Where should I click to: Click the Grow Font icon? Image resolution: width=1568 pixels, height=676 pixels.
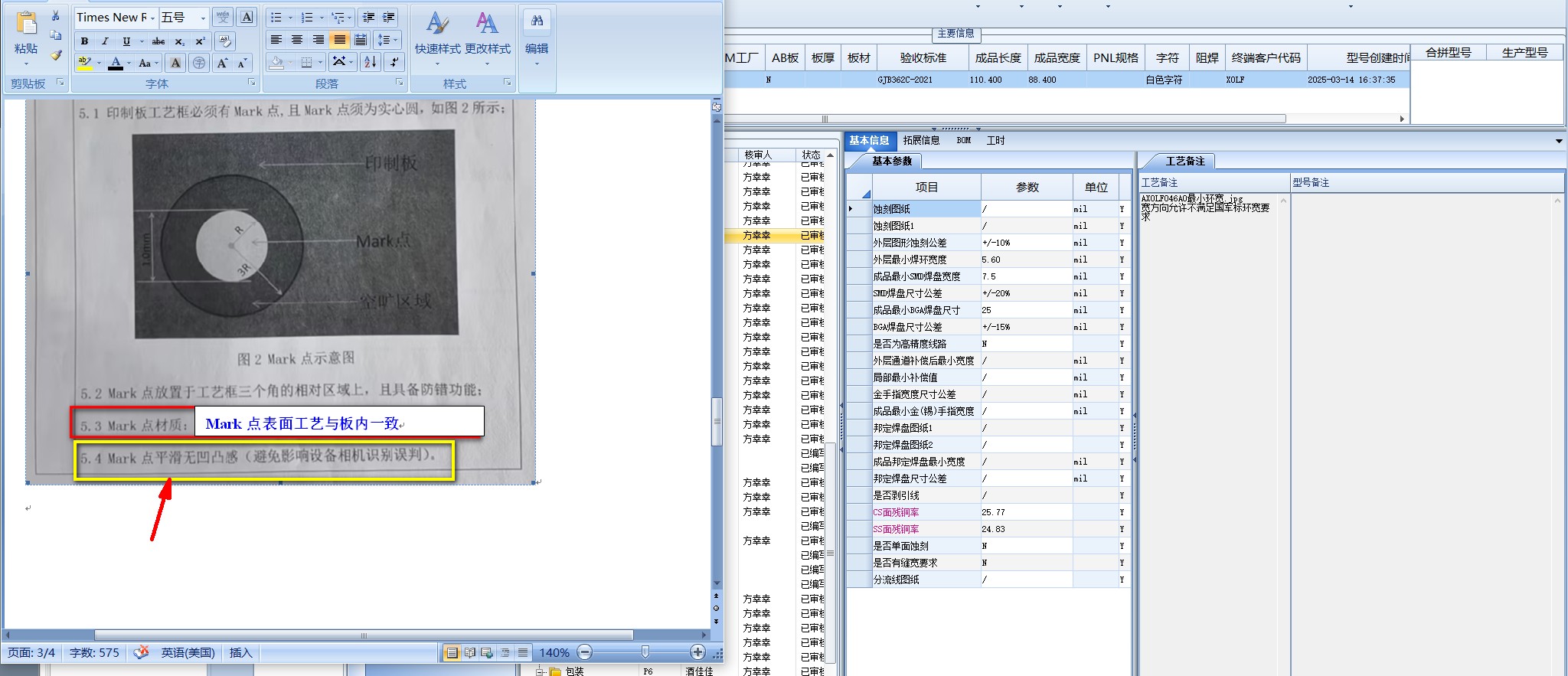[222, 63]
